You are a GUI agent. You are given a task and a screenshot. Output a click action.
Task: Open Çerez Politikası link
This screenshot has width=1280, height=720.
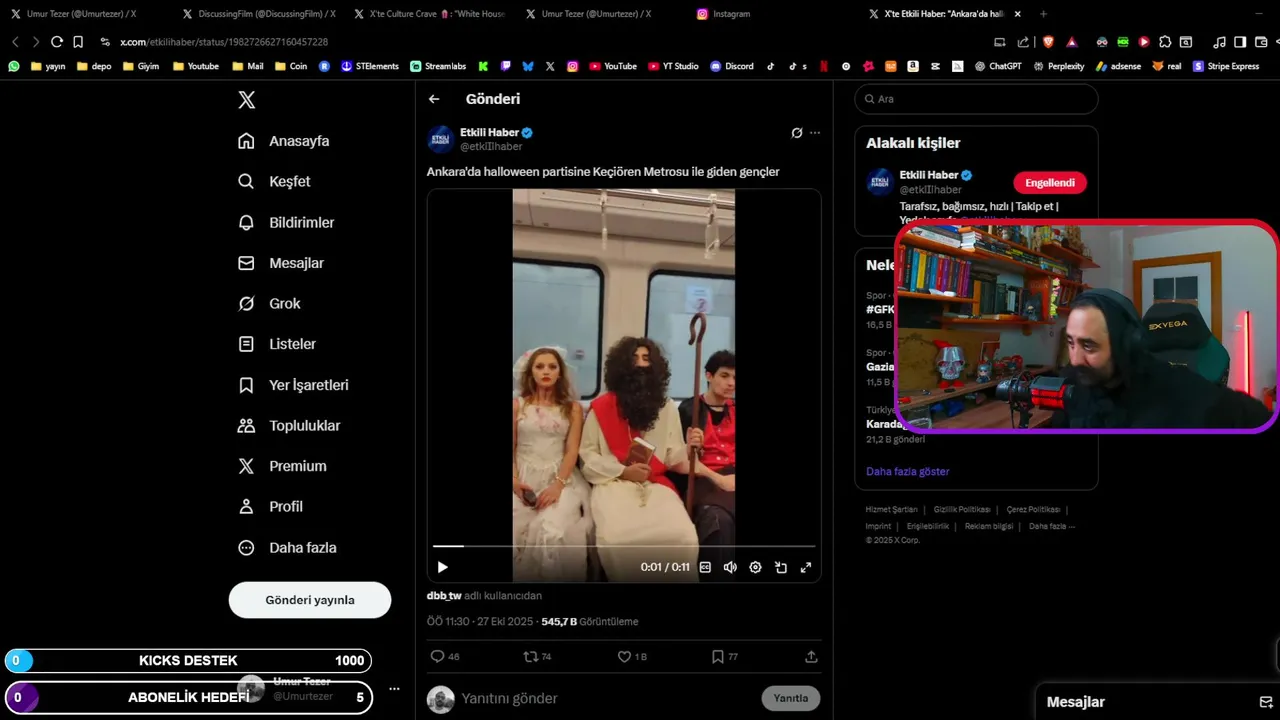coord(1033,510)
